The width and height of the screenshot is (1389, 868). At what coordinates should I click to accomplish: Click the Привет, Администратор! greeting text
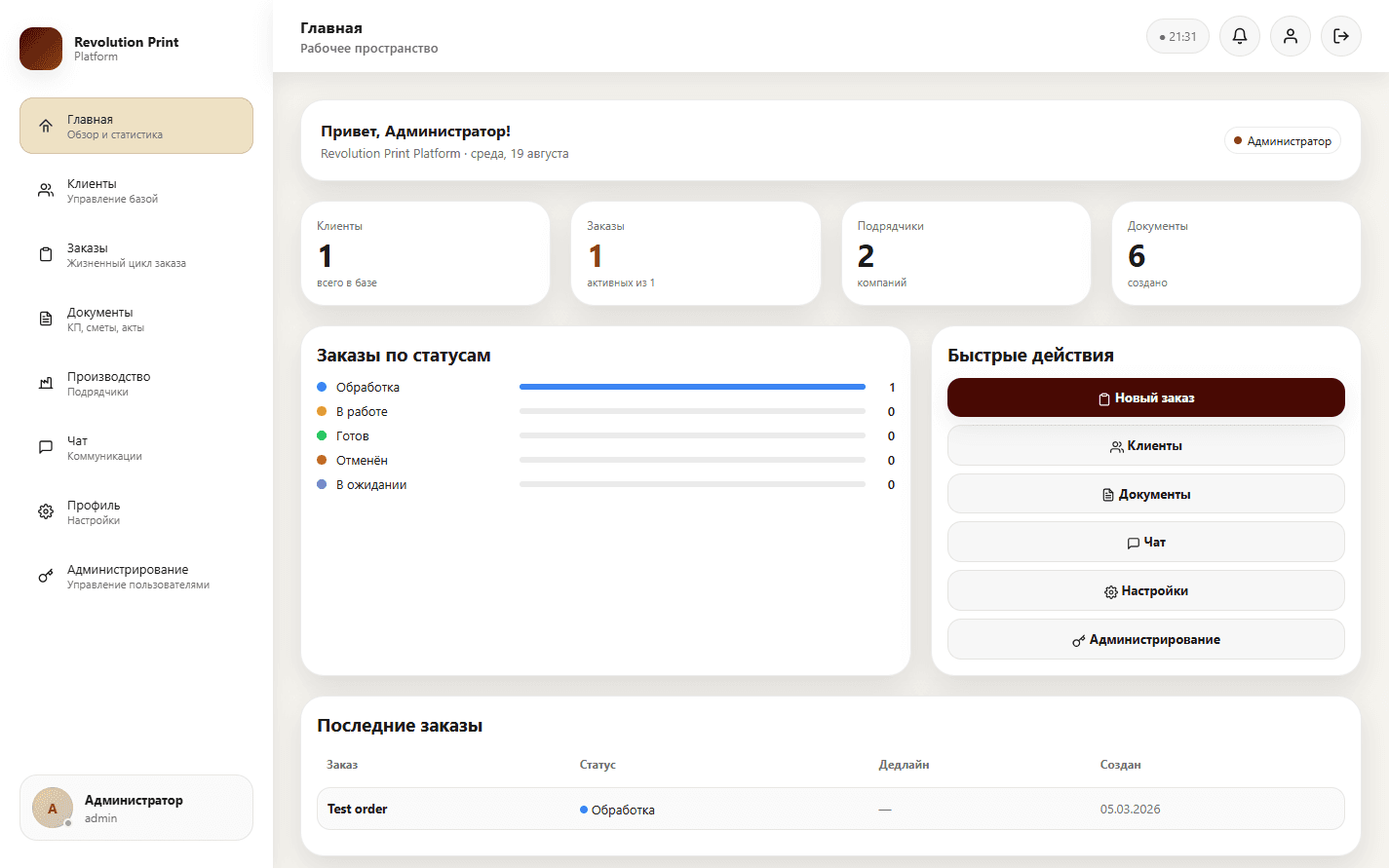pos(415,132)
